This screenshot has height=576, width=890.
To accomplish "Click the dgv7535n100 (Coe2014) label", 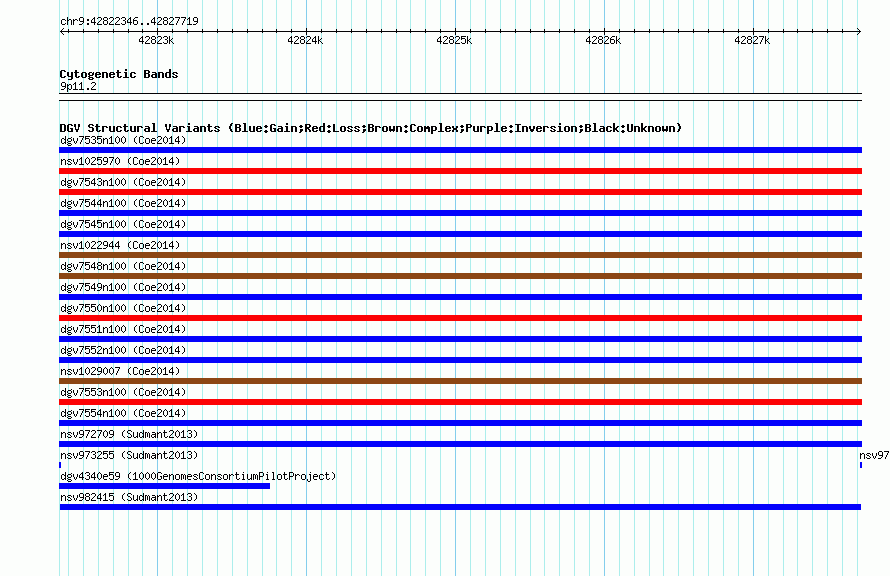I will [123, 140].
